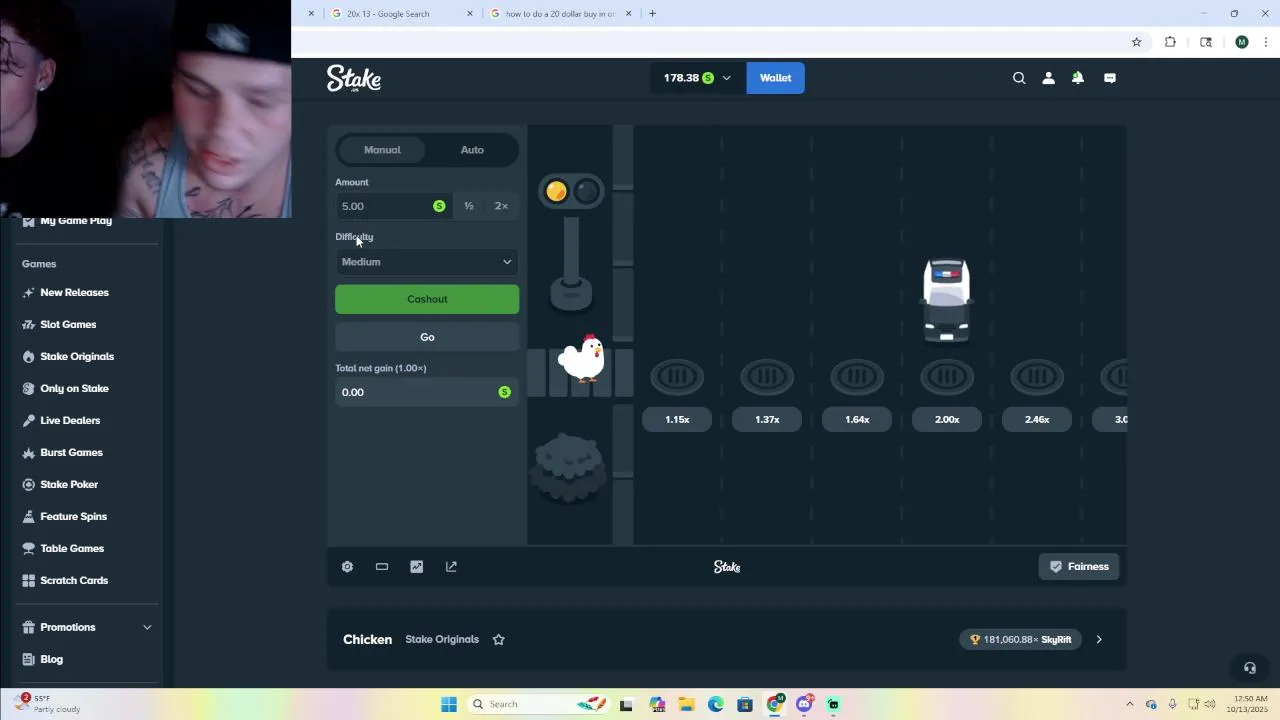Open Discord in taskbar

pyautogui.click(x=804, y=704)
